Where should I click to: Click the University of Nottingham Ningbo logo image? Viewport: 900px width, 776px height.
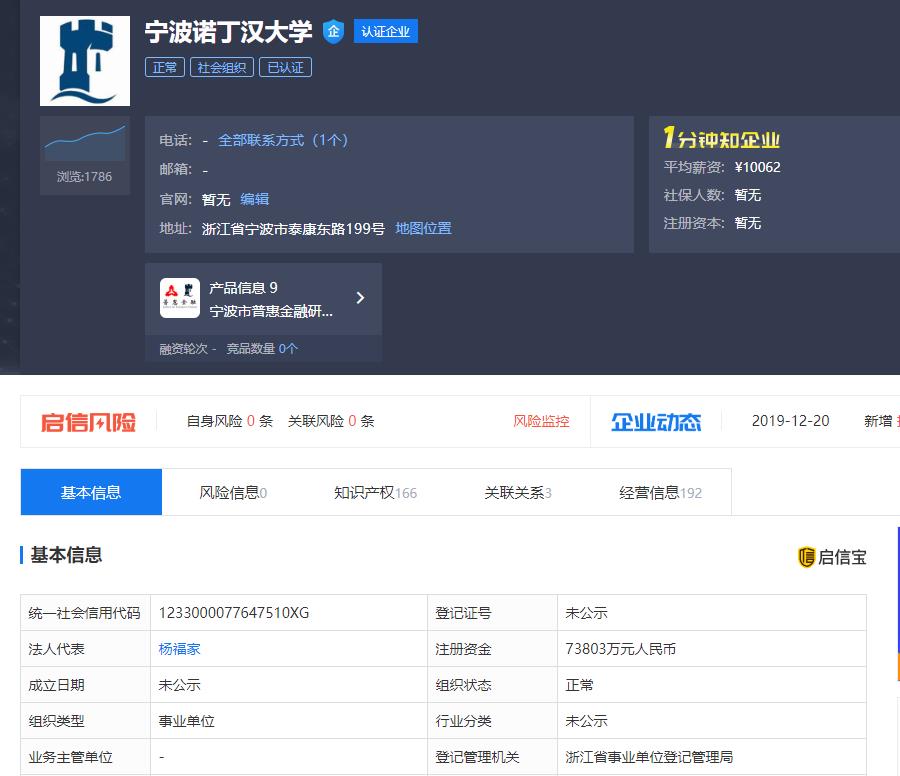[85, 61]
